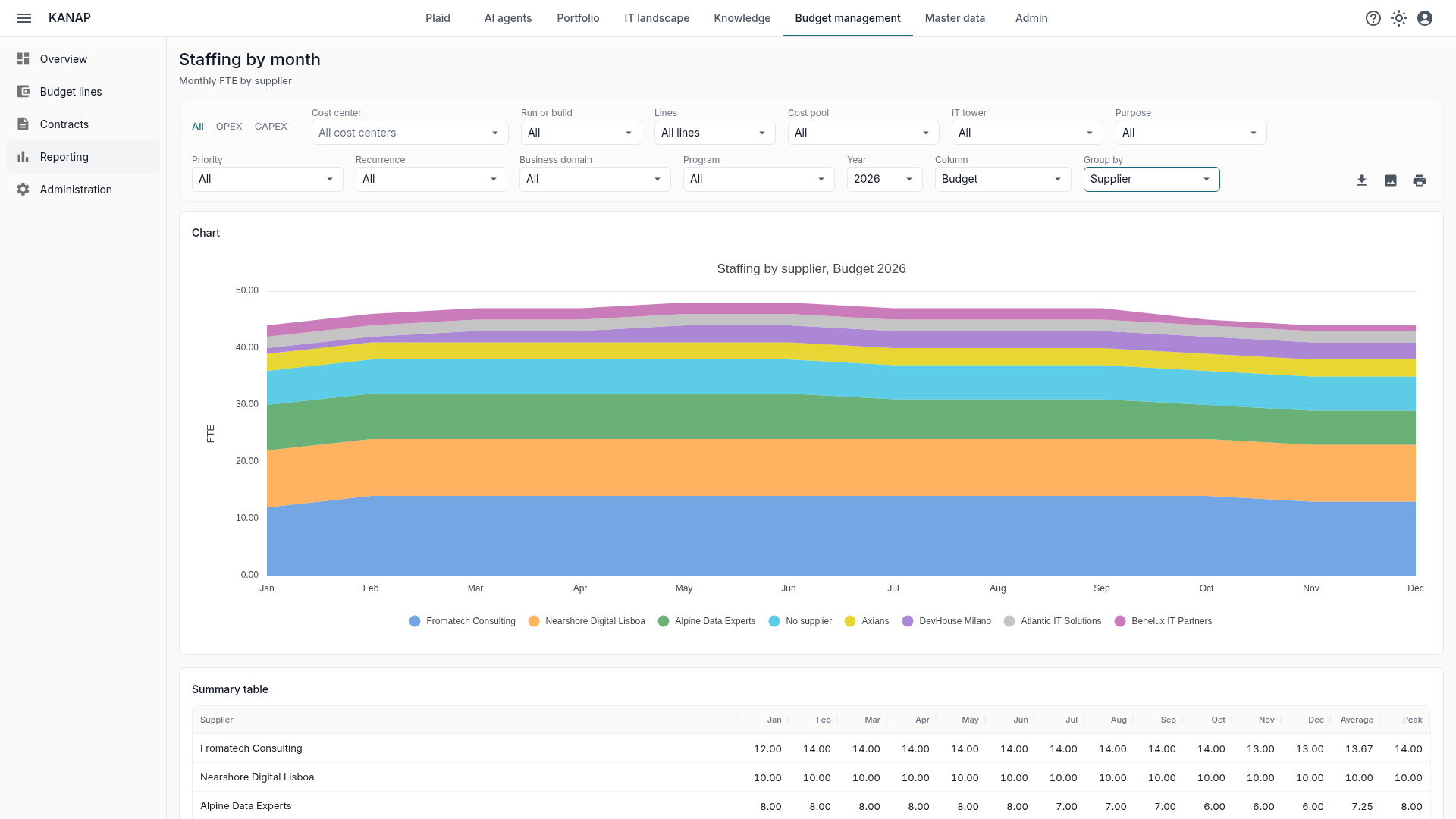The image size is (1456, 819).
Task: Open the Cost center dropdown
Action: tap(410, 133)
